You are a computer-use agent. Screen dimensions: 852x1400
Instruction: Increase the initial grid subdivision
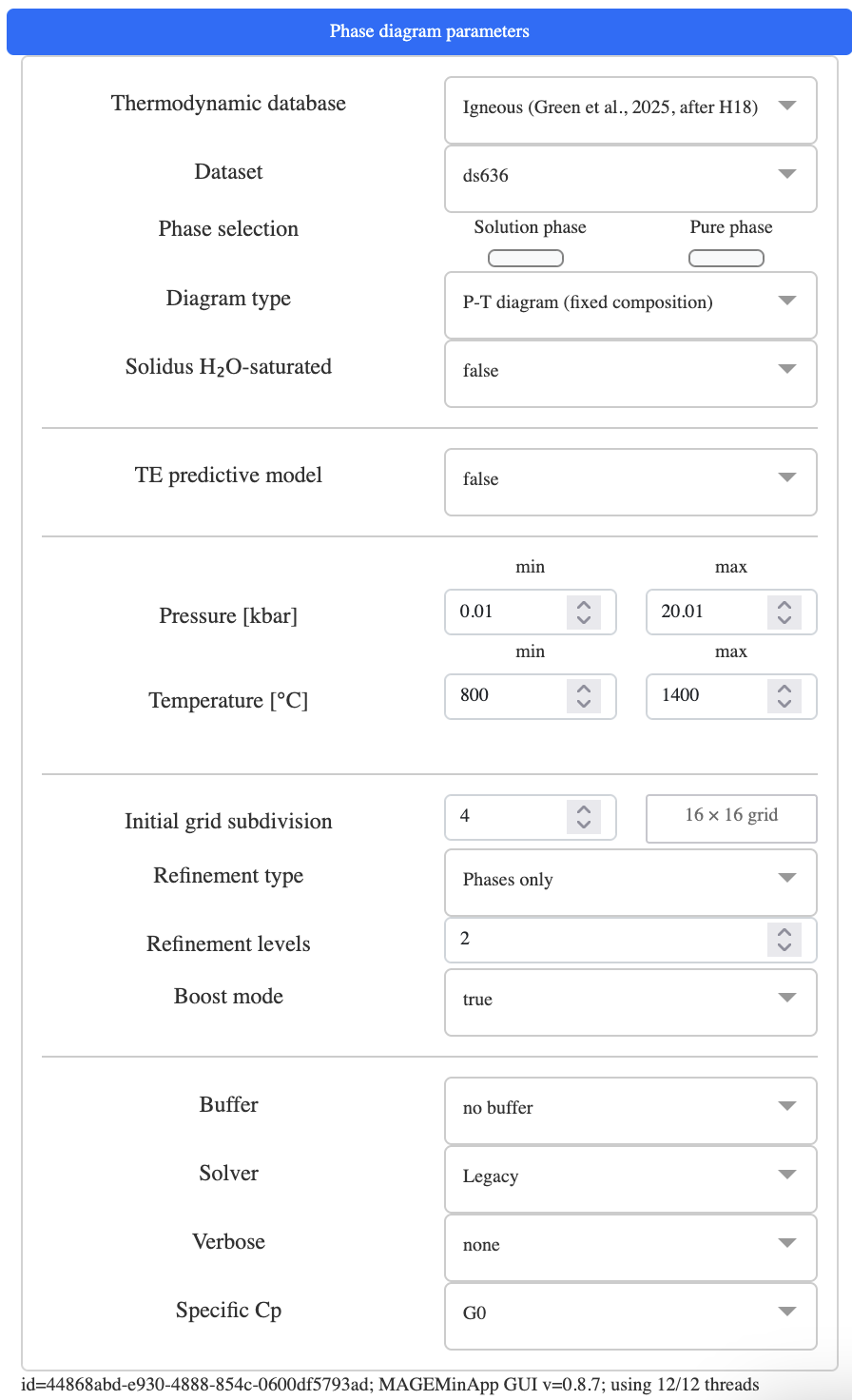584,809
